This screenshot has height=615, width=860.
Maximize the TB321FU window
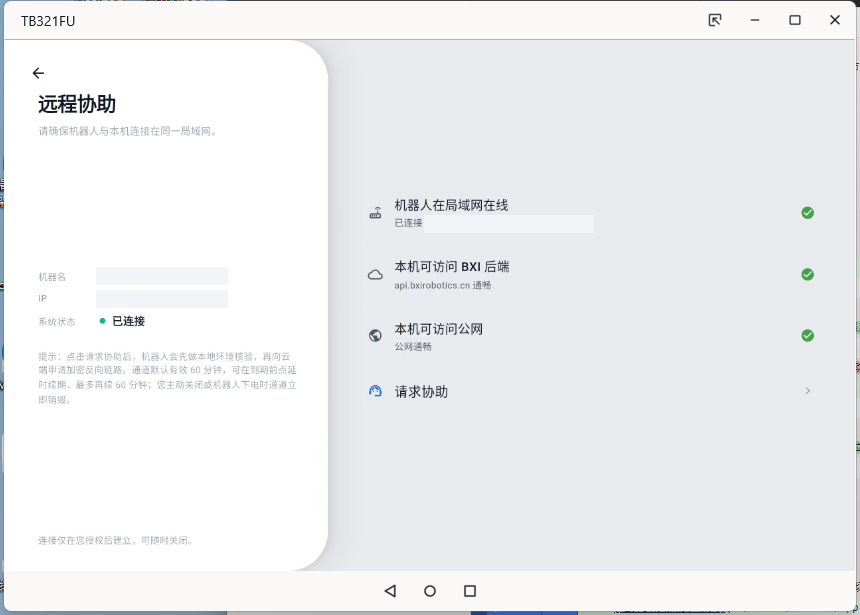pyautogui.click(x=795, y=20)
